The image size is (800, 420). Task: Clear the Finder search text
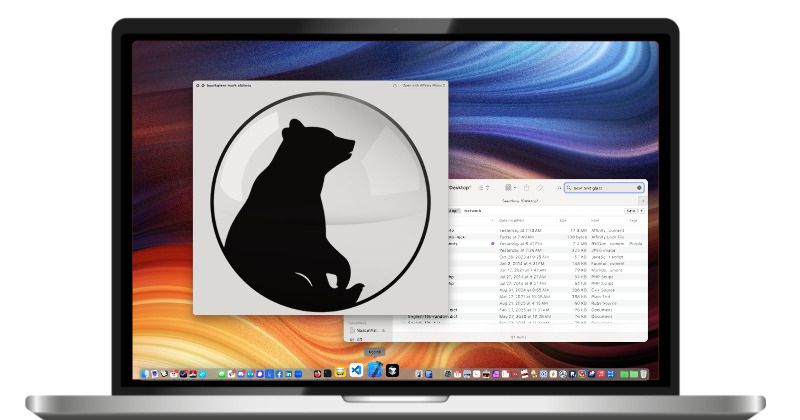pos(640,187)
